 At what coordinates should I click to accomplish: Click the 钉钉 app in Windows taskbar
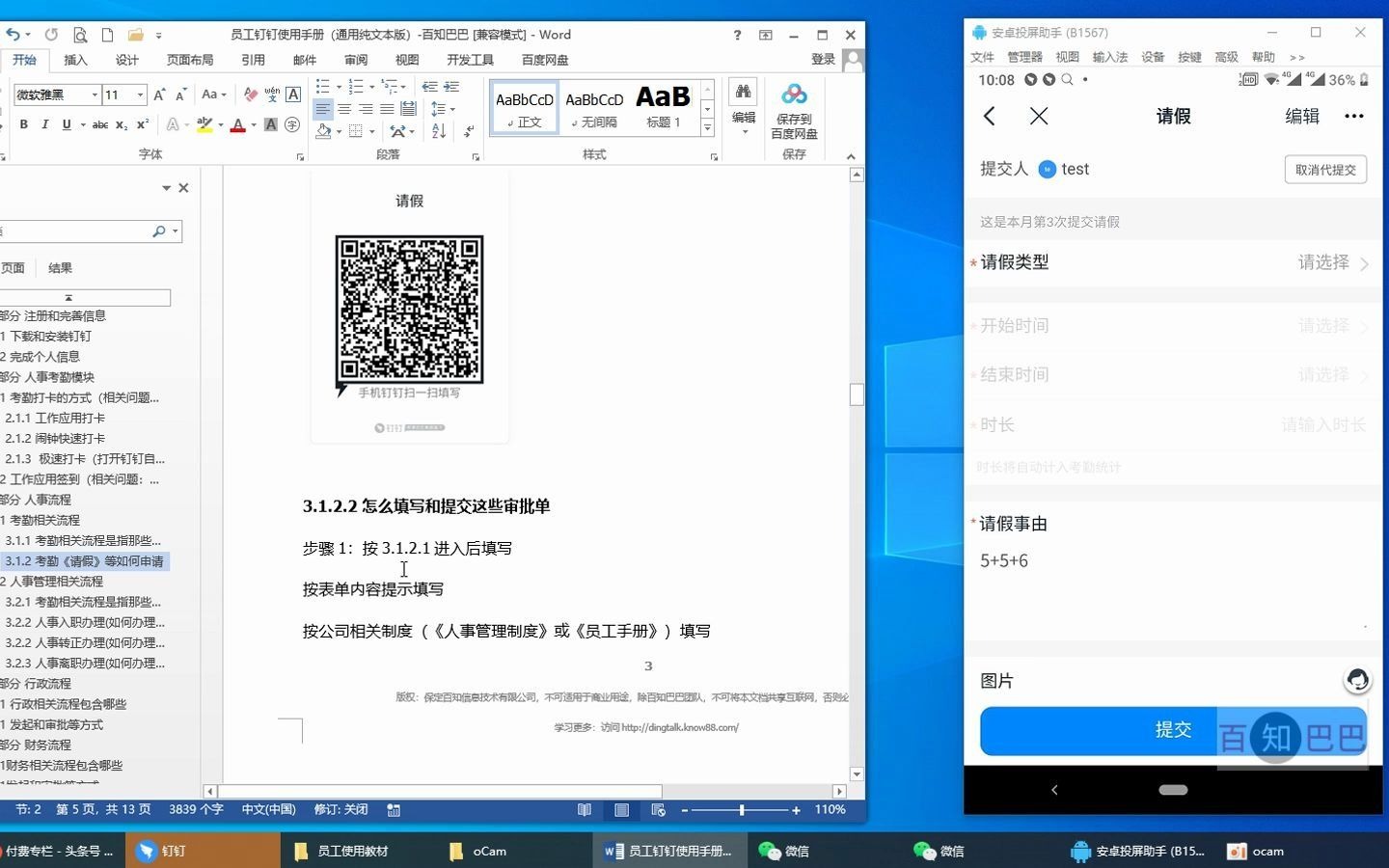pos(204,851)
